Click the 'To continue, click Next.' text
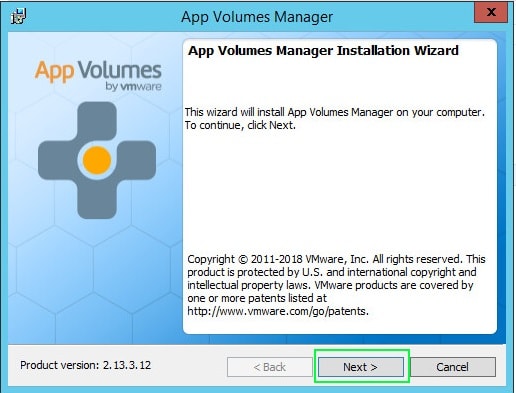 (240, 125)
